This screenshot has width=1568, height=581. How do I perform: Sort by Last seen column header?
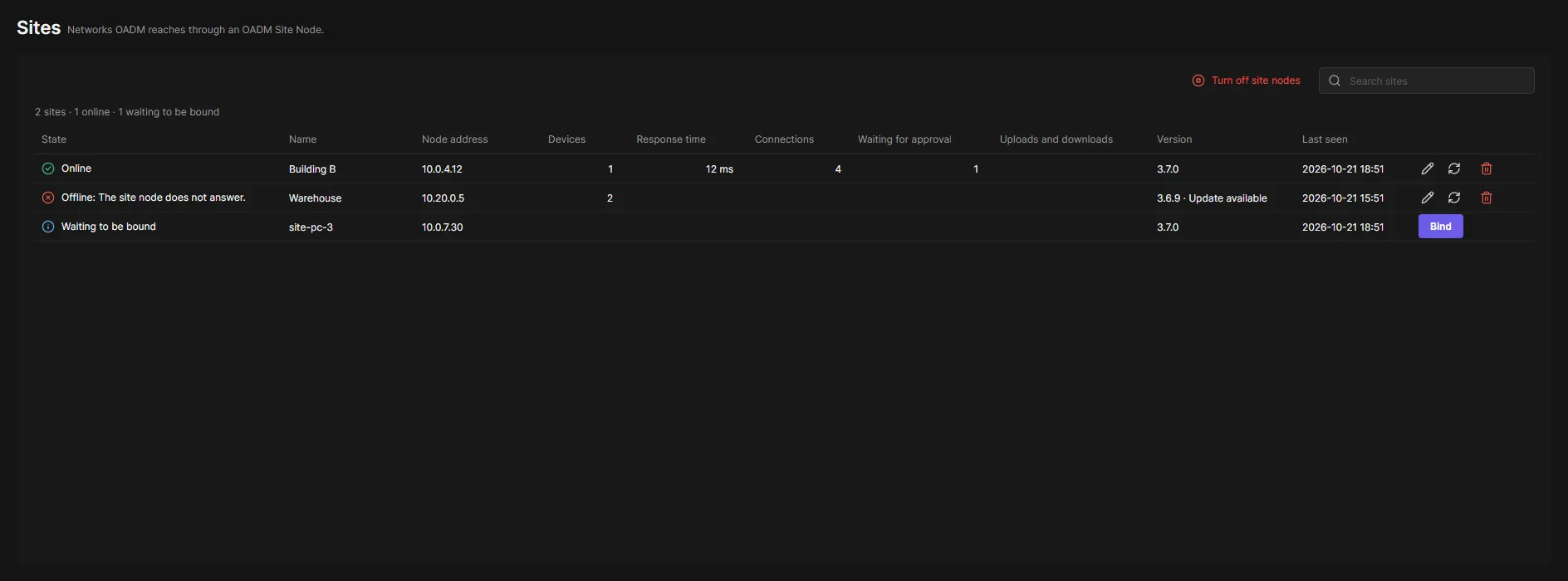coord(1325,139)
